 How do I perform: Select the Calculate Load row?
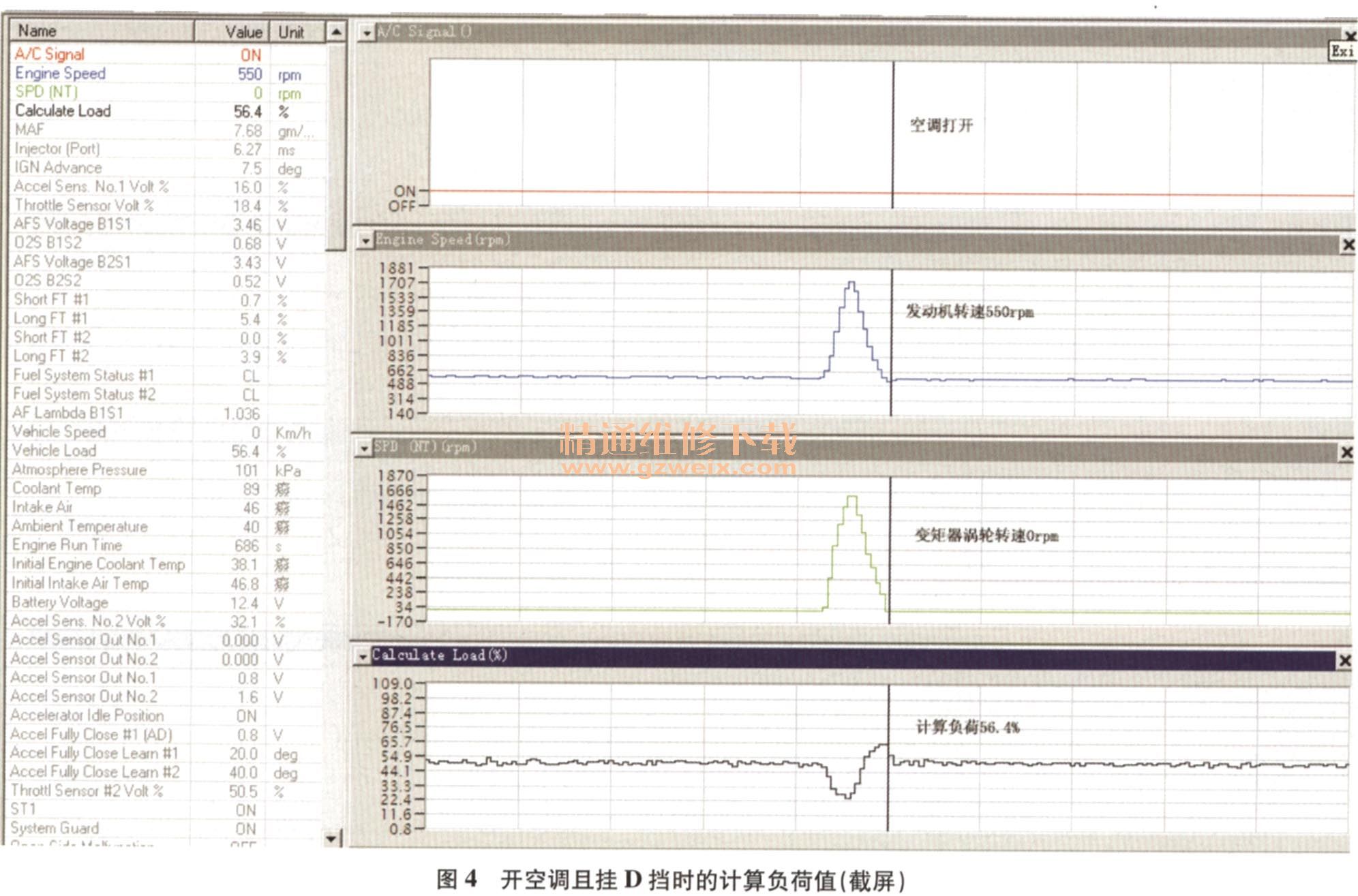coord(168,111)
